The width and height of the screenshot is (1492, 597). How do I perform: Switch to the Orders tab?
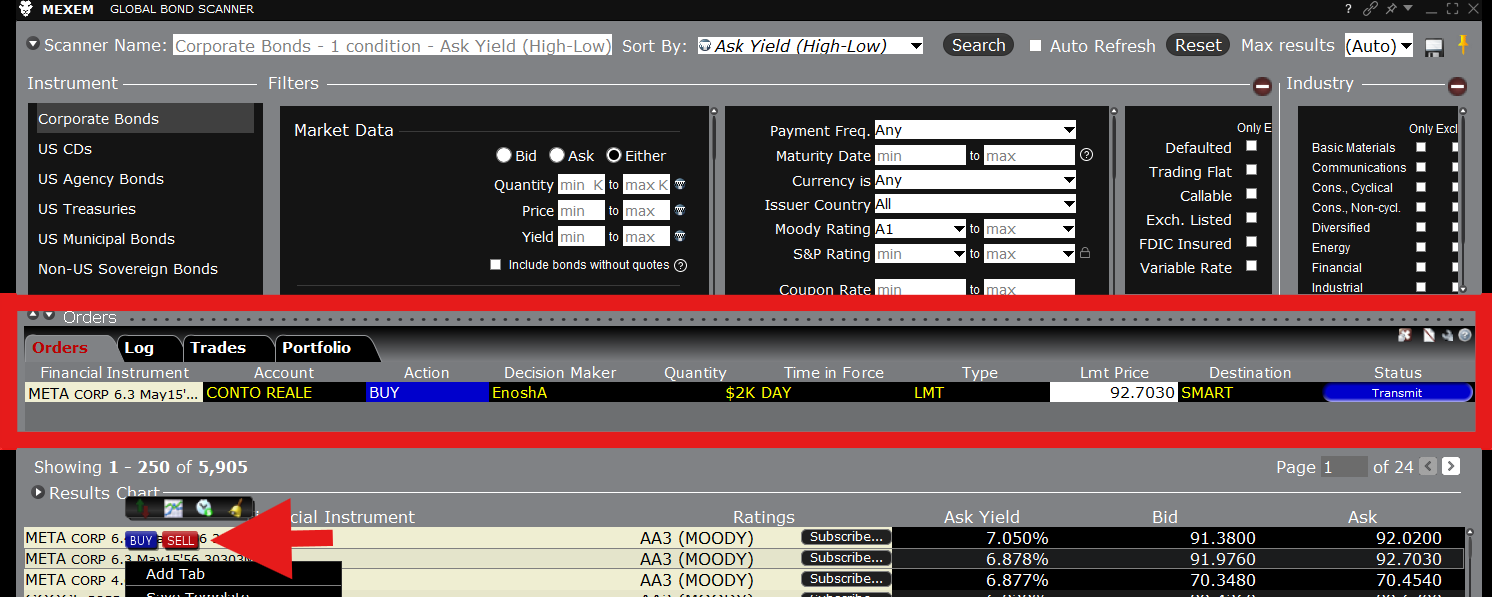(x=60, y=348)
